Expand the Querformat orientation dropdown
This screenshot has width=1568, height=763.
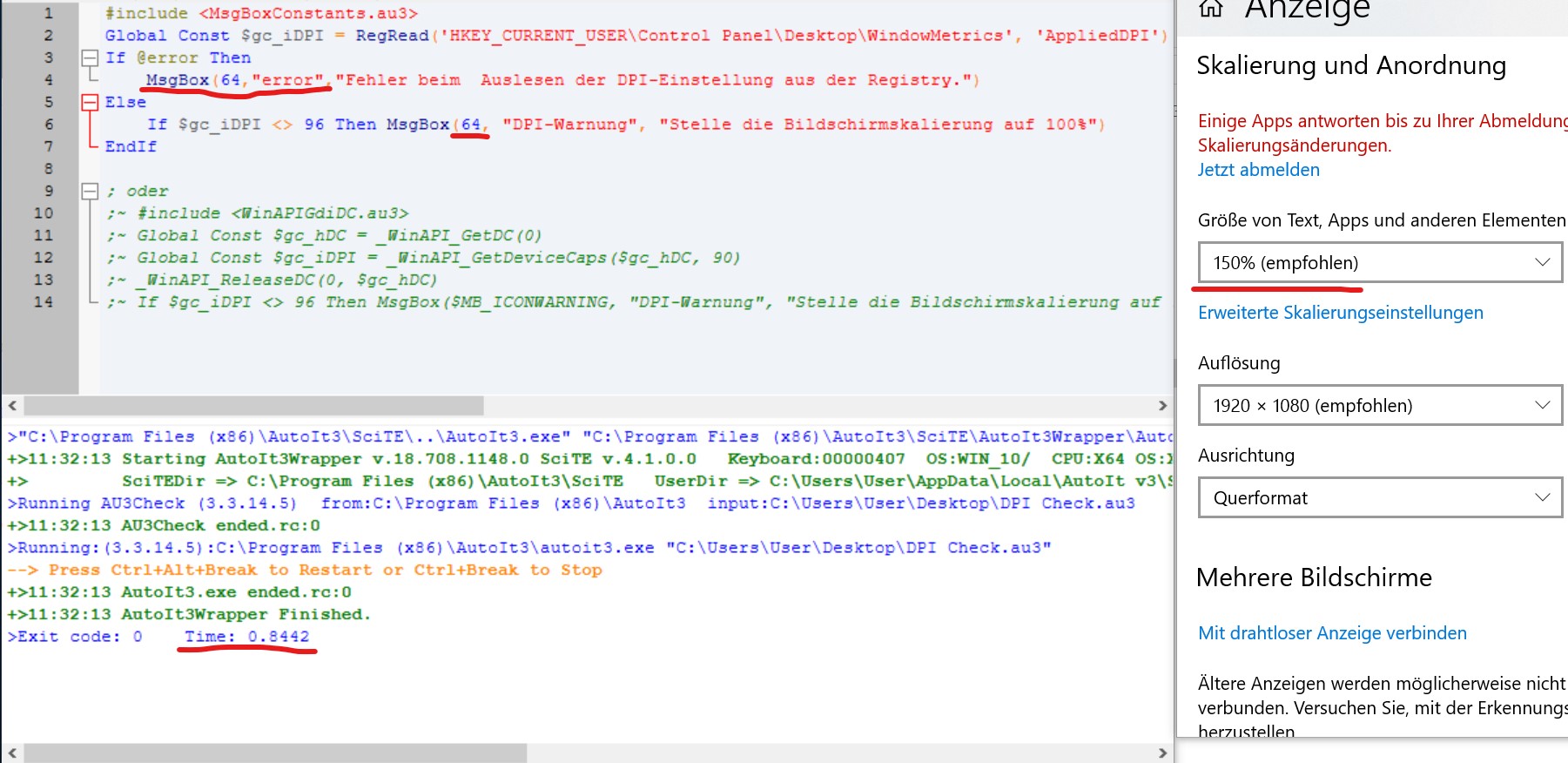[1380, 498]
